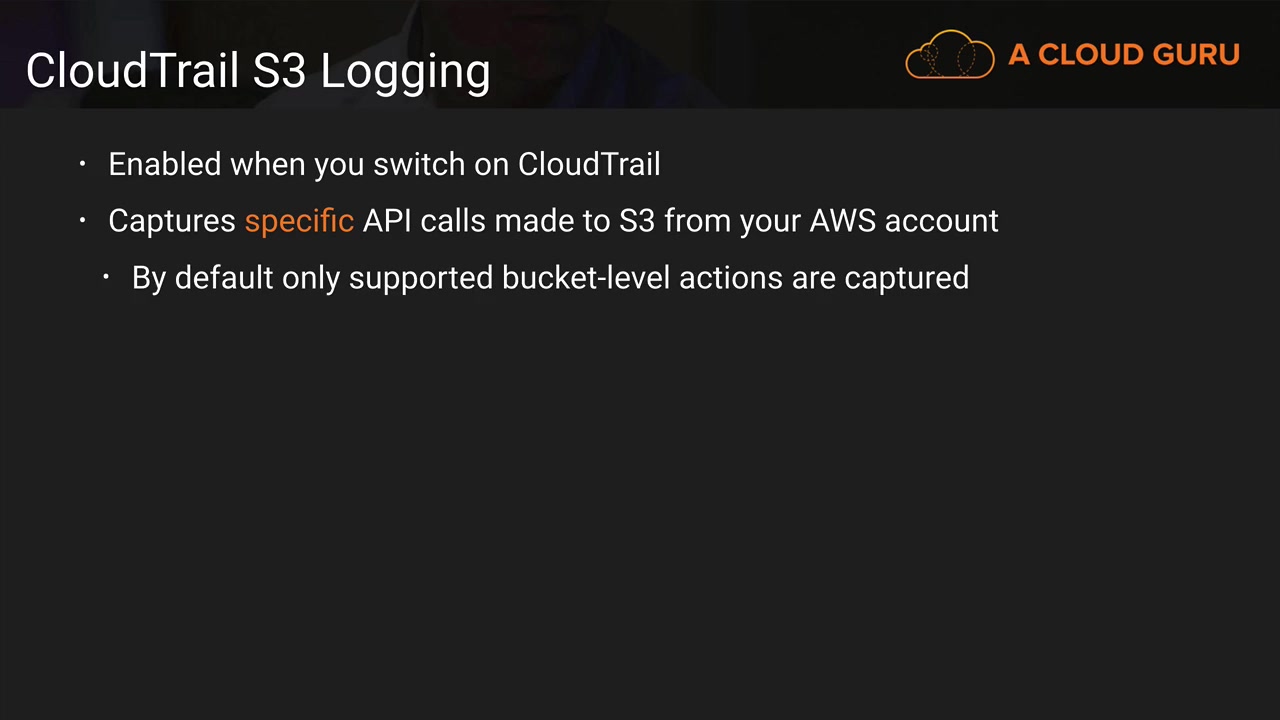The image size is (1280, 720).
Task: Select the bullet dot before "Enabled when"
Action: click(x=83, y=164)
